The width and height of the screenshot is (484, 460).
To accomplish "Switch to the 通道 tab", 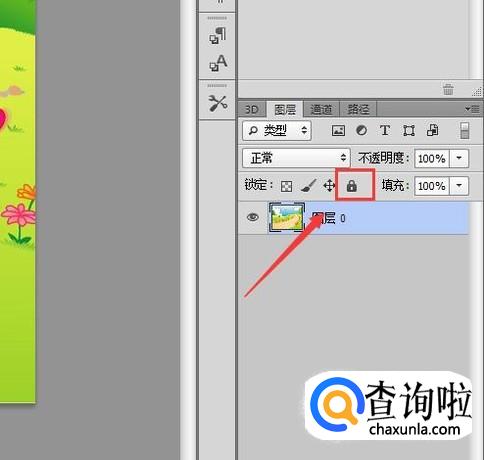I will point(321,109).
